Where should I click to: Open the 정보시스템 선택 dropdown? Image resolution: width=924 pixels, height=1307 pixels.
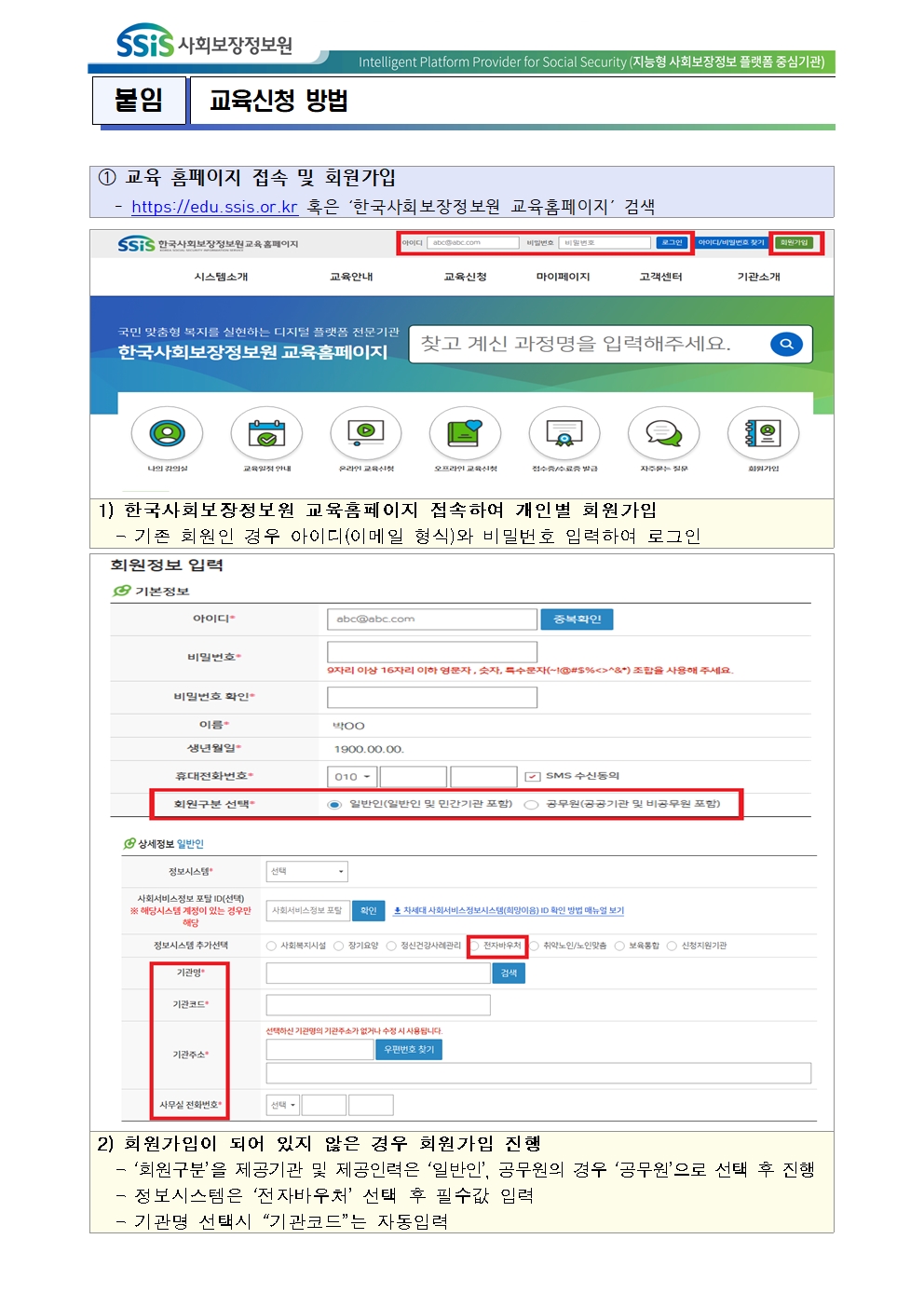pyautogui.click(x=307, y=872)
